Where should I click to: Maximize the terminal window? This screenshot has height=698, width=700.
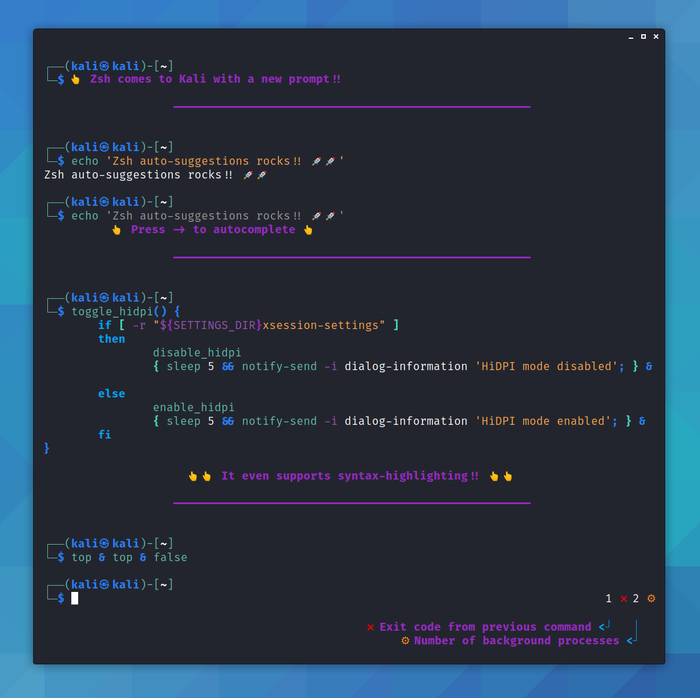click(x=643, y=37)
